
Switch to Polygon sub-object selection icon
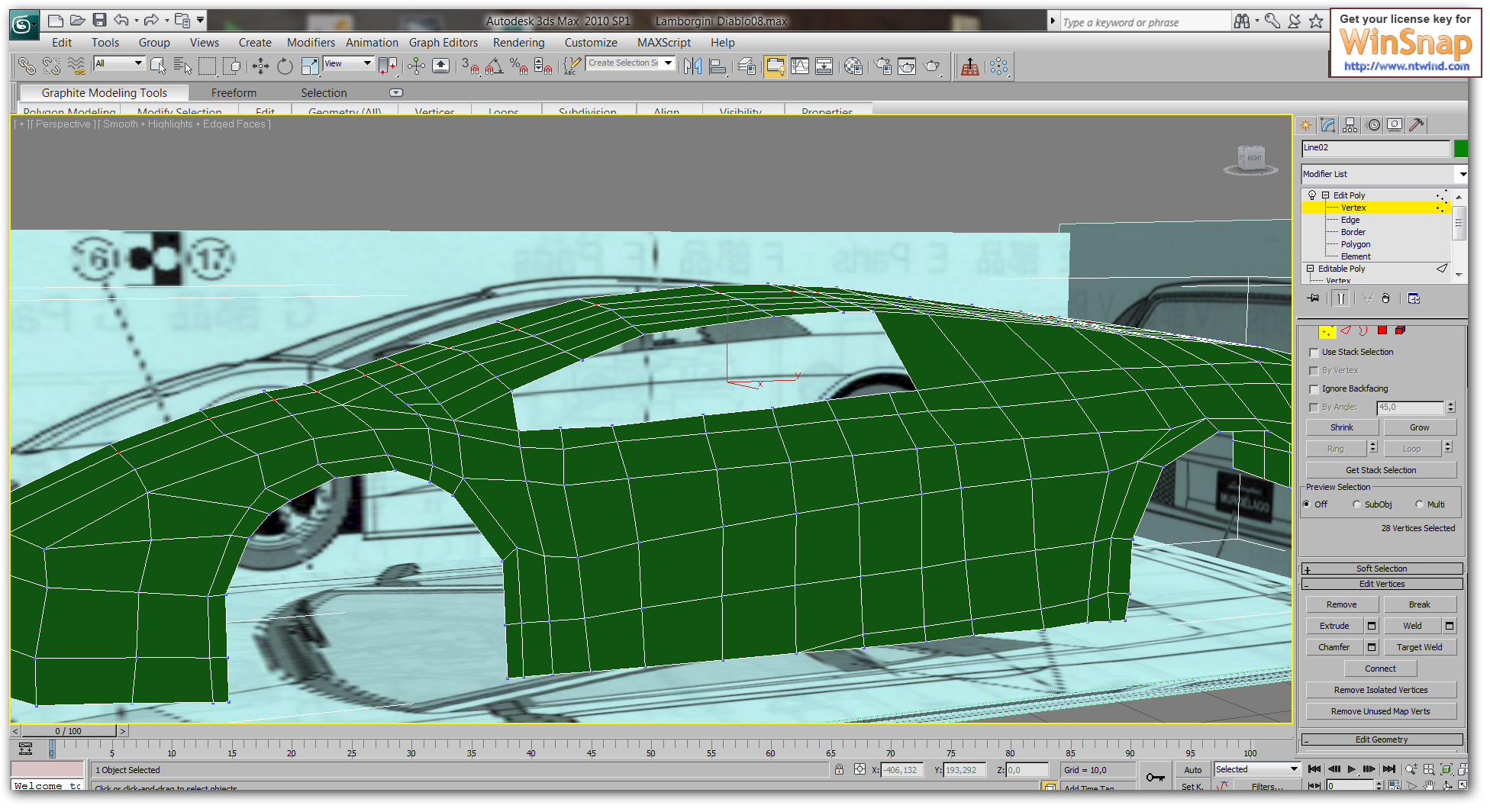coord(1382,330)
